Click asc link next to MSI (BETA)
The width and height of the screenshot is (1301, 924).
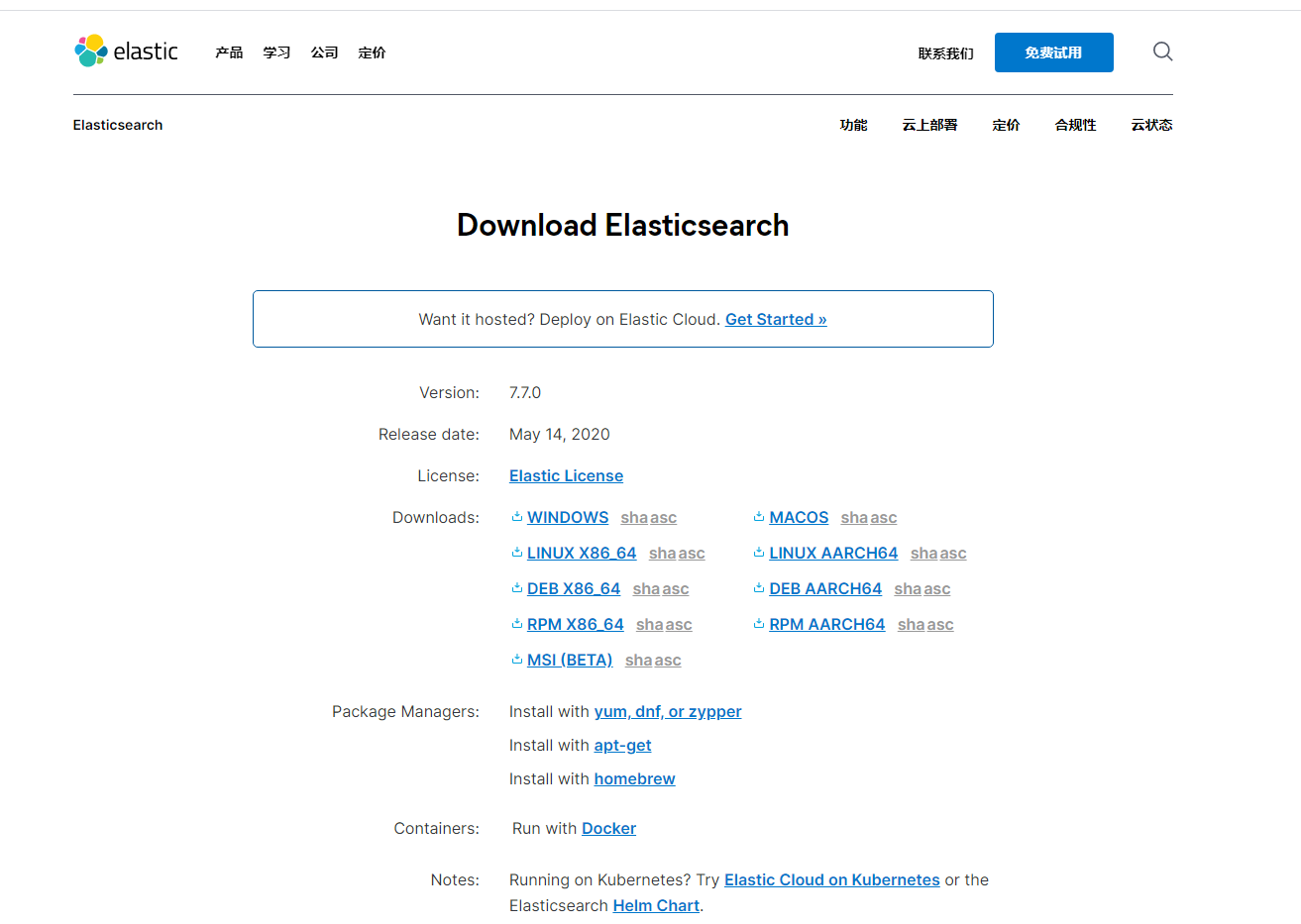click(x=668, y=661)
